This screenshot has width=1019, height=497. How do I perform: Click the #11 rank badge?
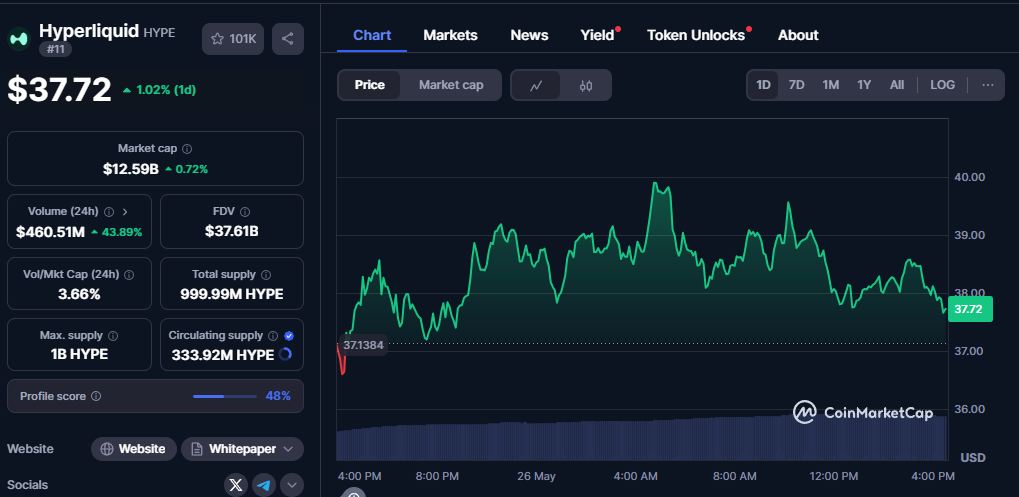(x=55, y=49)
